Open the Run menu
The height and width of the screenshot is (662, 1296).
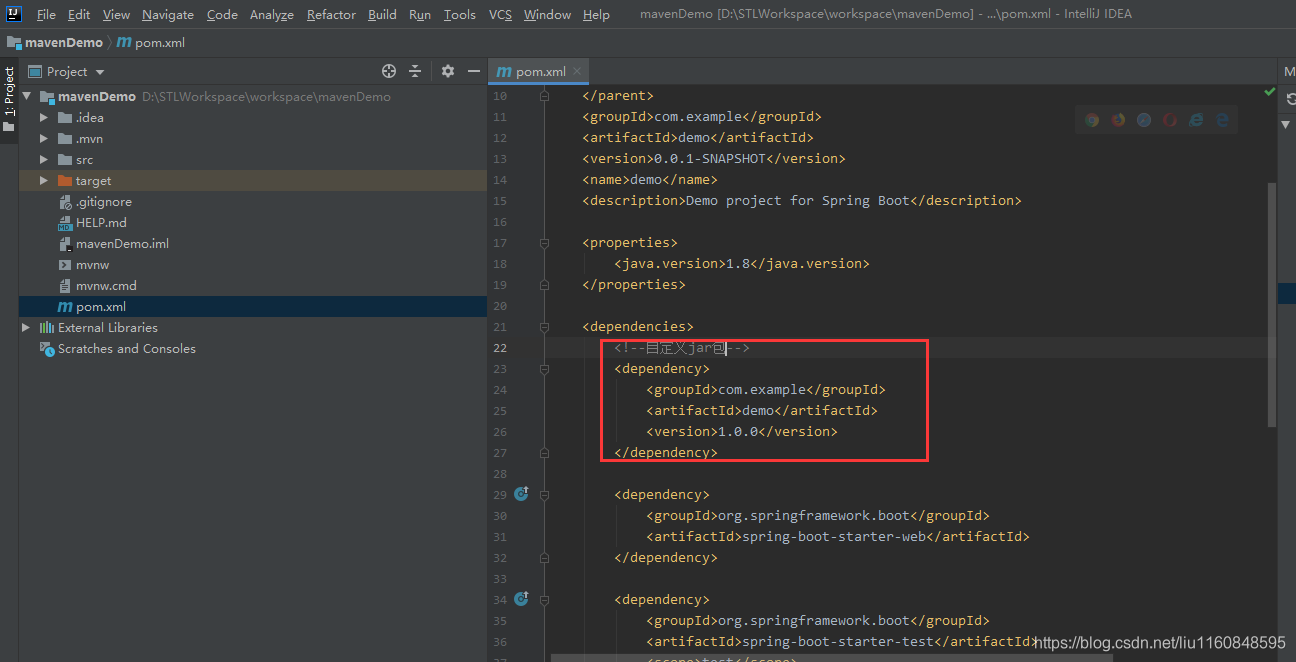[x=420, y=14]
